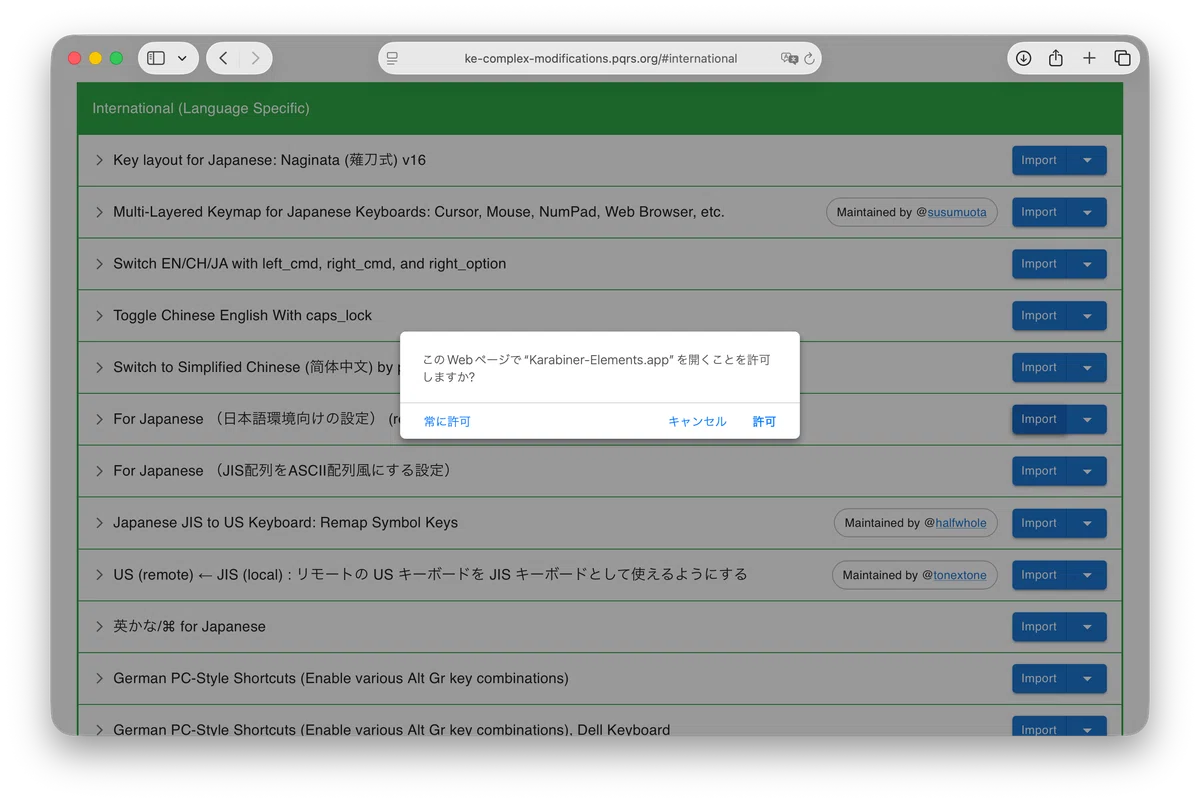
Task: Open maintainer link @tonextone
Action: 960,575
